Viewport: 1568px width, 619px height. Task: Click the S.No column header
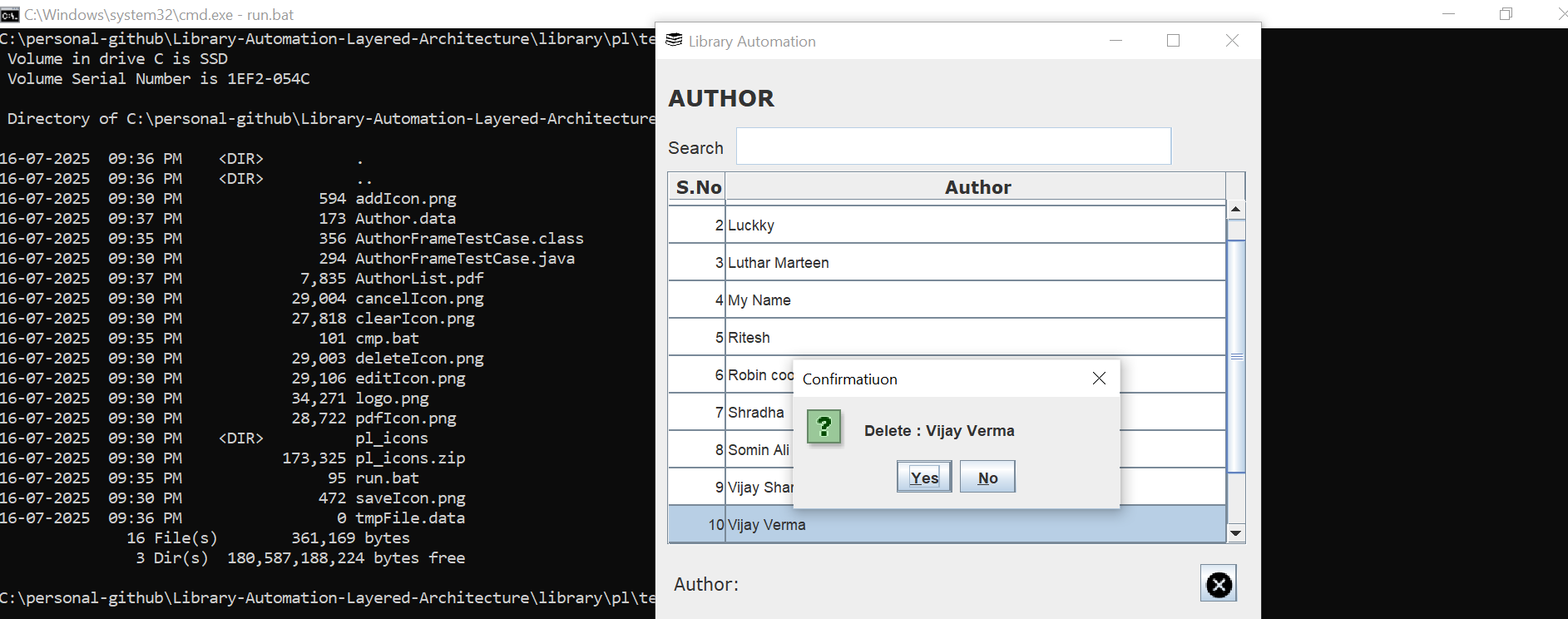[x=698, y=187]
